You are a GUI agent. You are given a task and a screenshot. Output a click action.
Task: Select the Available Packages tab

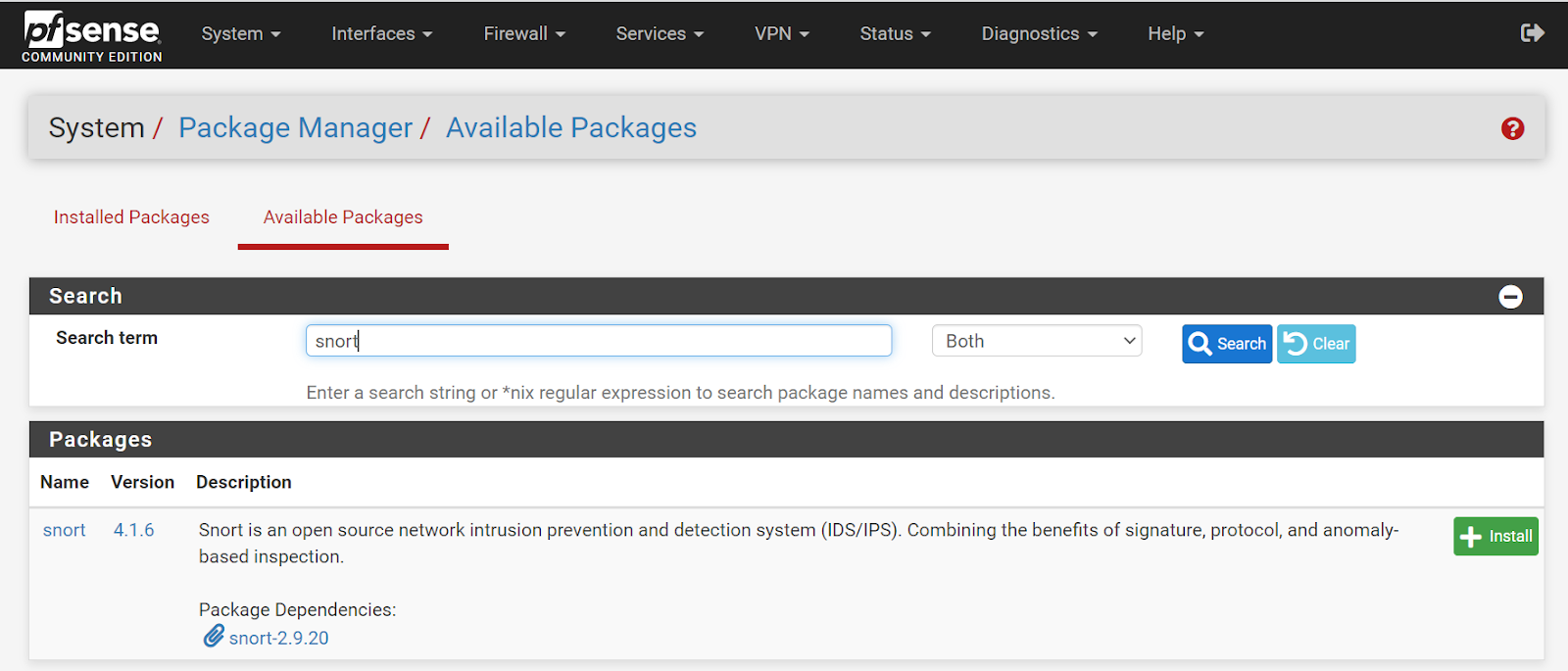[343, 217]
